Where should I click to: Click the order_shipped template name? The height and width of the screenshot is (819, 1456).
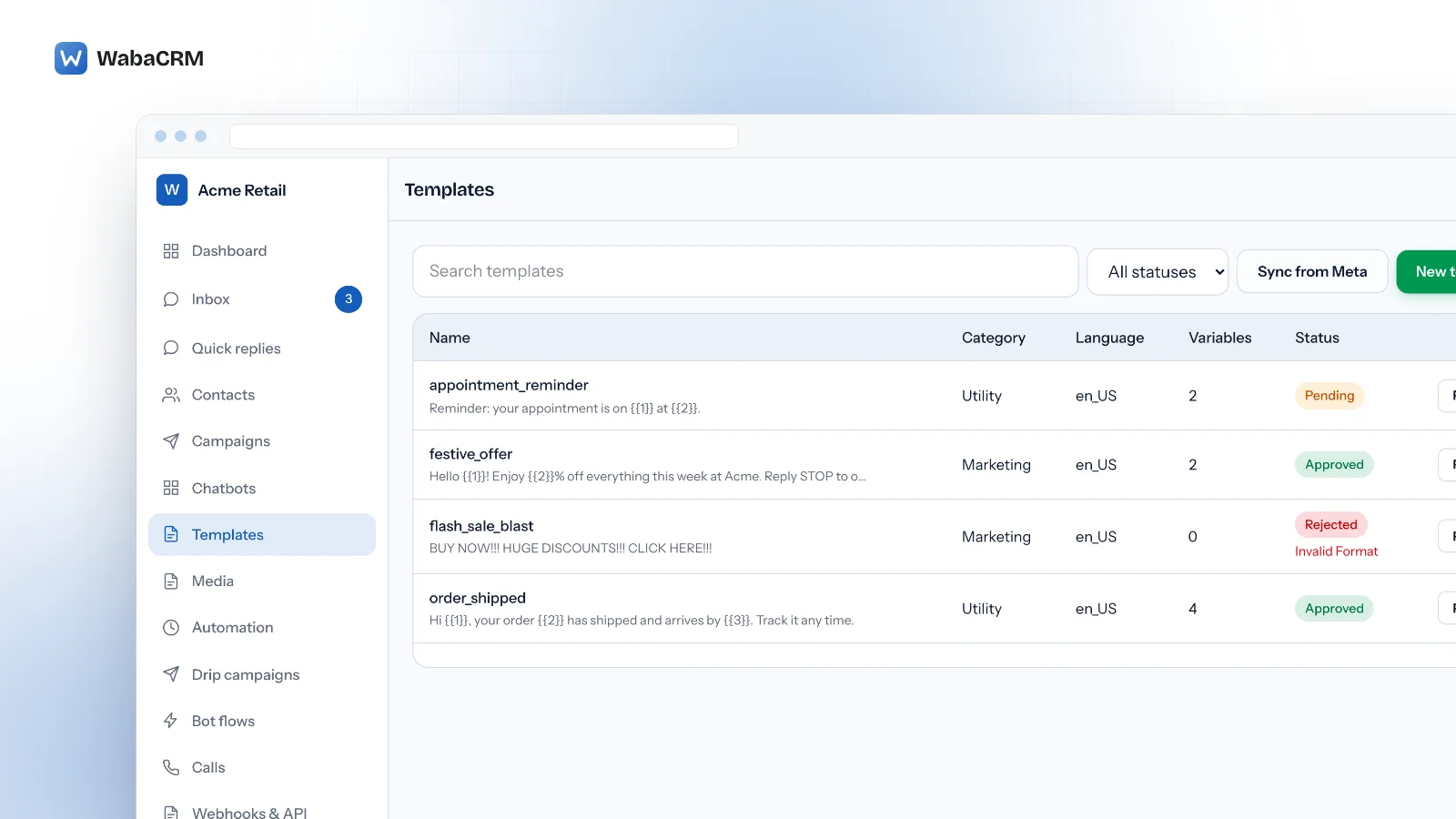[478, 598]
